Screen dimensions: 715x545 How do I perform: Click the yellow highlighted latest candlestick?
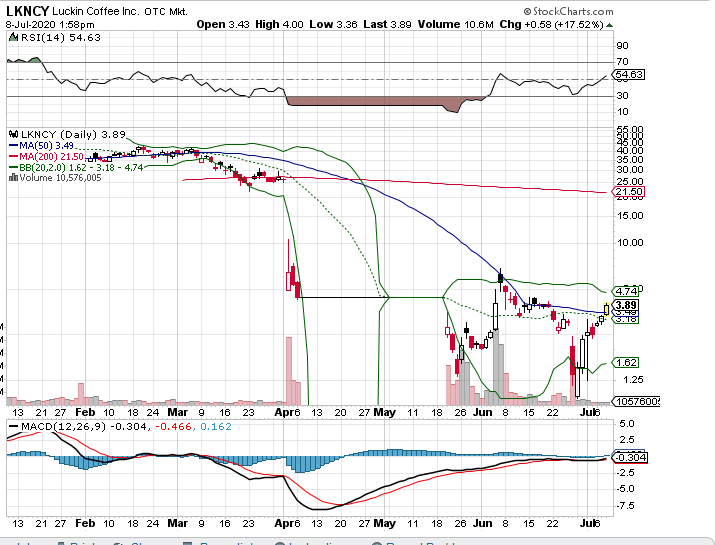pyautogui.click(x=606, y=309)
